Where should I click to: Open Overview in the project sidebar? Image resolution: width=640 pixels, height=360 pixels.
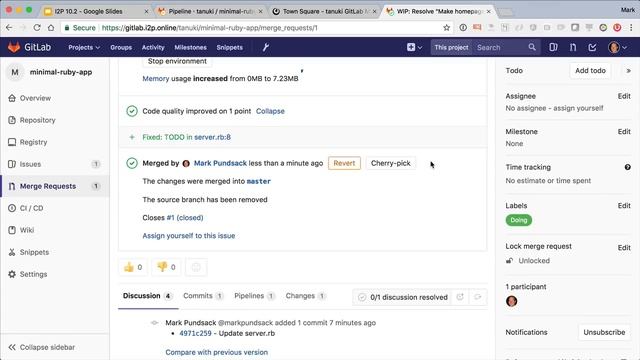point(35,98)
